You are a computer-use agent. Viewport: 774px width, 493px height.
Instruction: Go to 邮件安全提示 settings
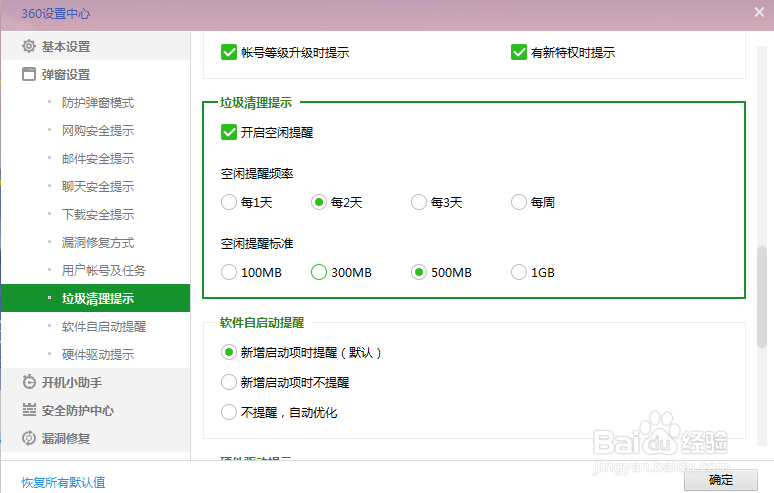98,158
